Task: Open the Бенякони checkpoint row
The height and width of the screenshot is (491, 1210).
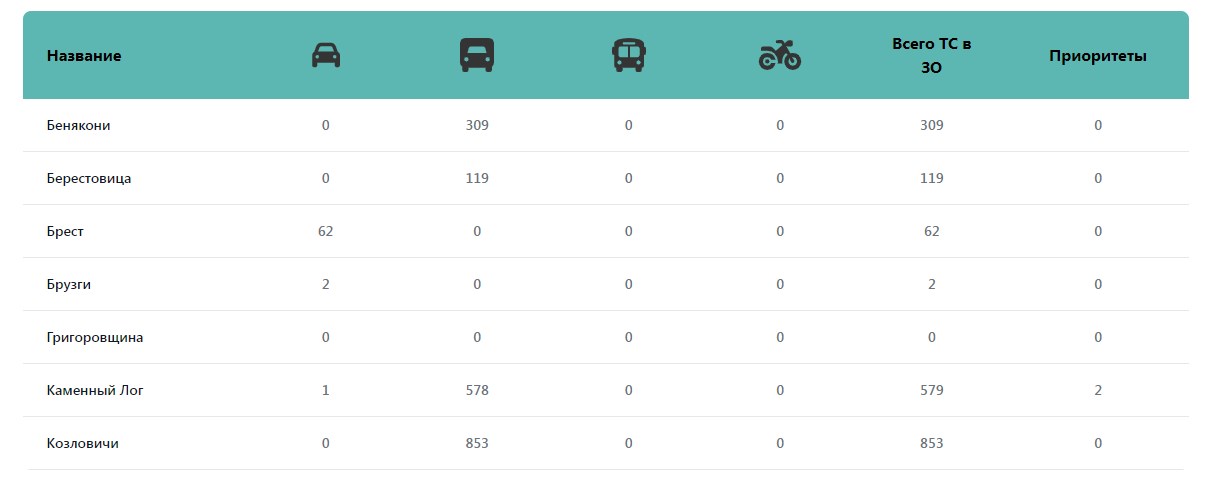Action: pyautogui.click(x=78, y=126)
